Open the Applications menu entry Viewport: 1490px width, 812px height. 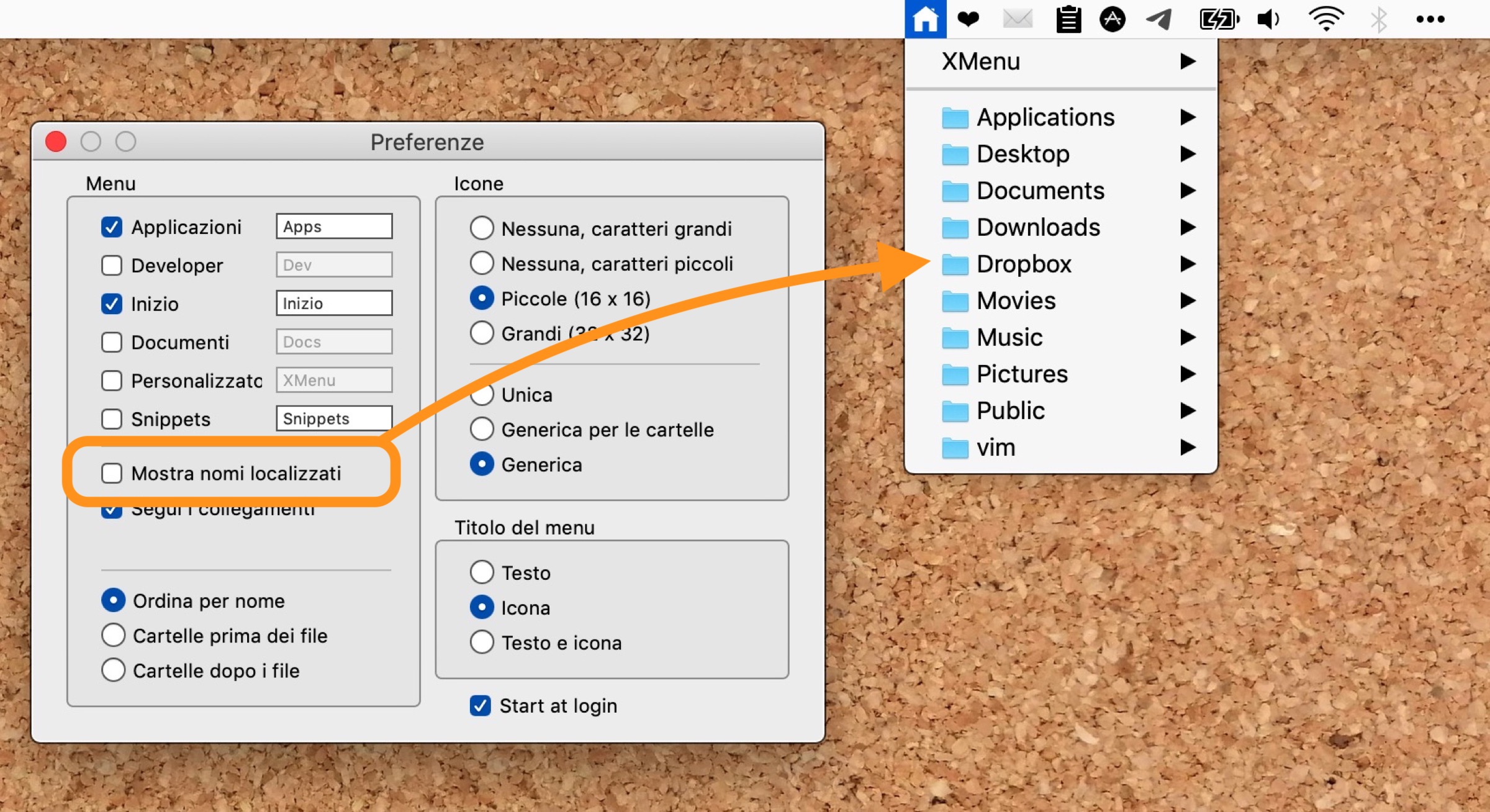click(x=1045, y=117)
